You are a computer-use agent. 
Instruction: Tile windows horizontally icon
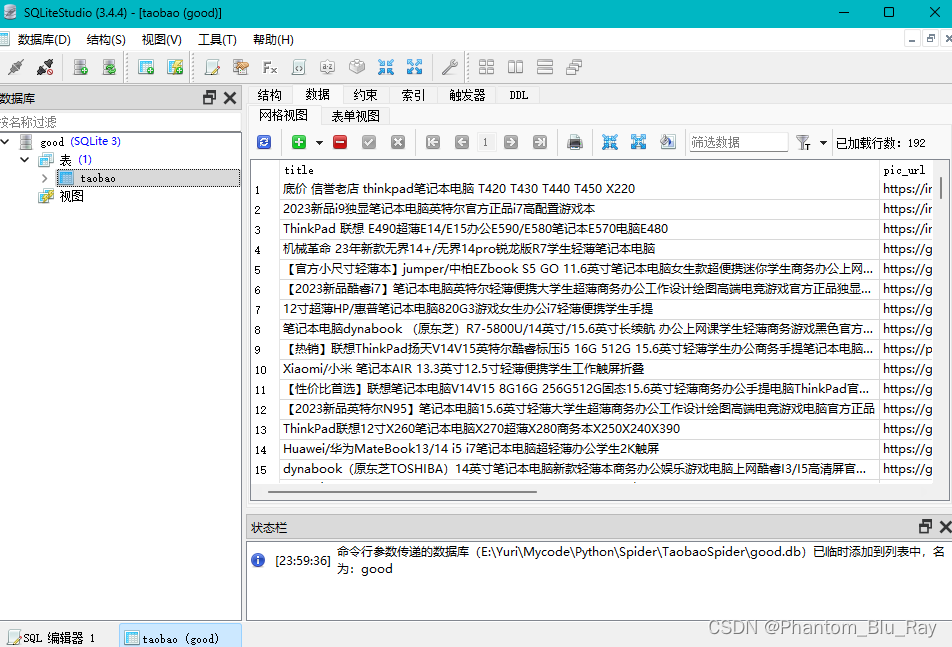(x=515, y=67)
